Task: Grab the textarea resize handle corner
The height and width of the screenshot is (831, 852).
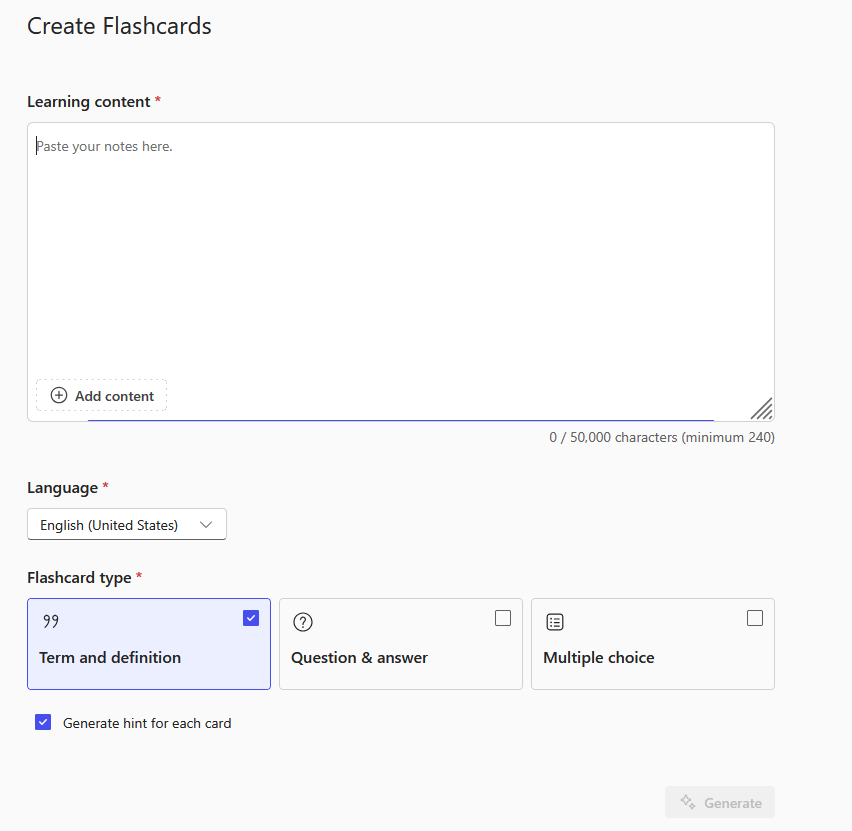Action: [761, 408]
